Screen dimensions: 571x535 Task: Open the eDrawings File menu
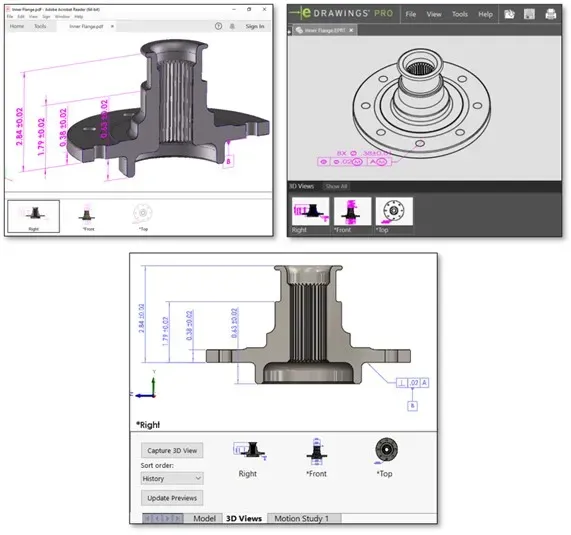click(x=410, y=14)
